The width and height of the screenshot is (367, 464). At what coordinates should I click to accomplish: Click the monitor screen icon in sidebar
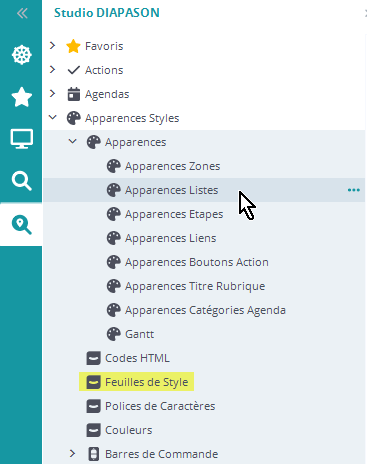tap(21, 139)
